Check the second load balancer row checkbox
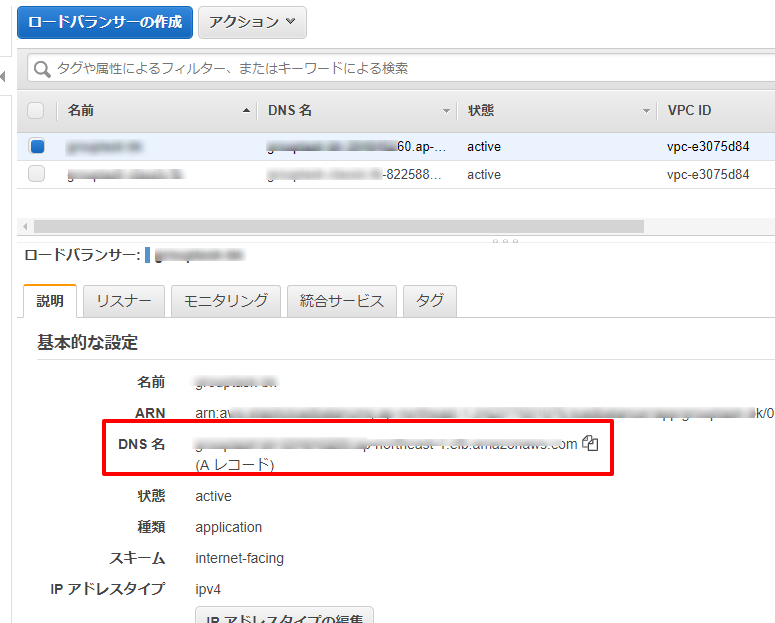The height and width of the screenshot is (623, 775). 37,174
